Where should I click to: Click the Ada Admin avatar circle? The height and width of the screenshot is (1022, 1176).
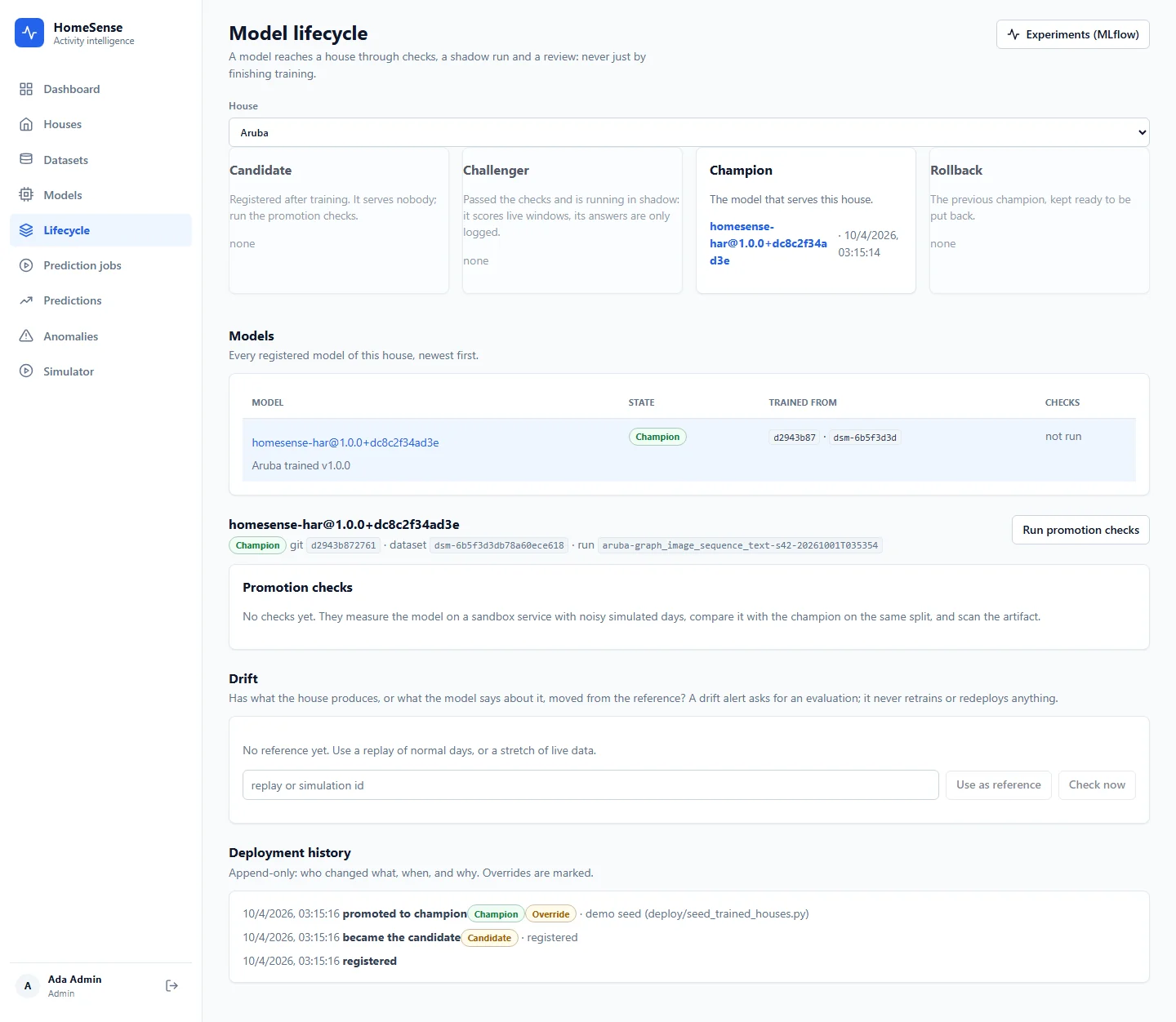click(x=28, y=986)
